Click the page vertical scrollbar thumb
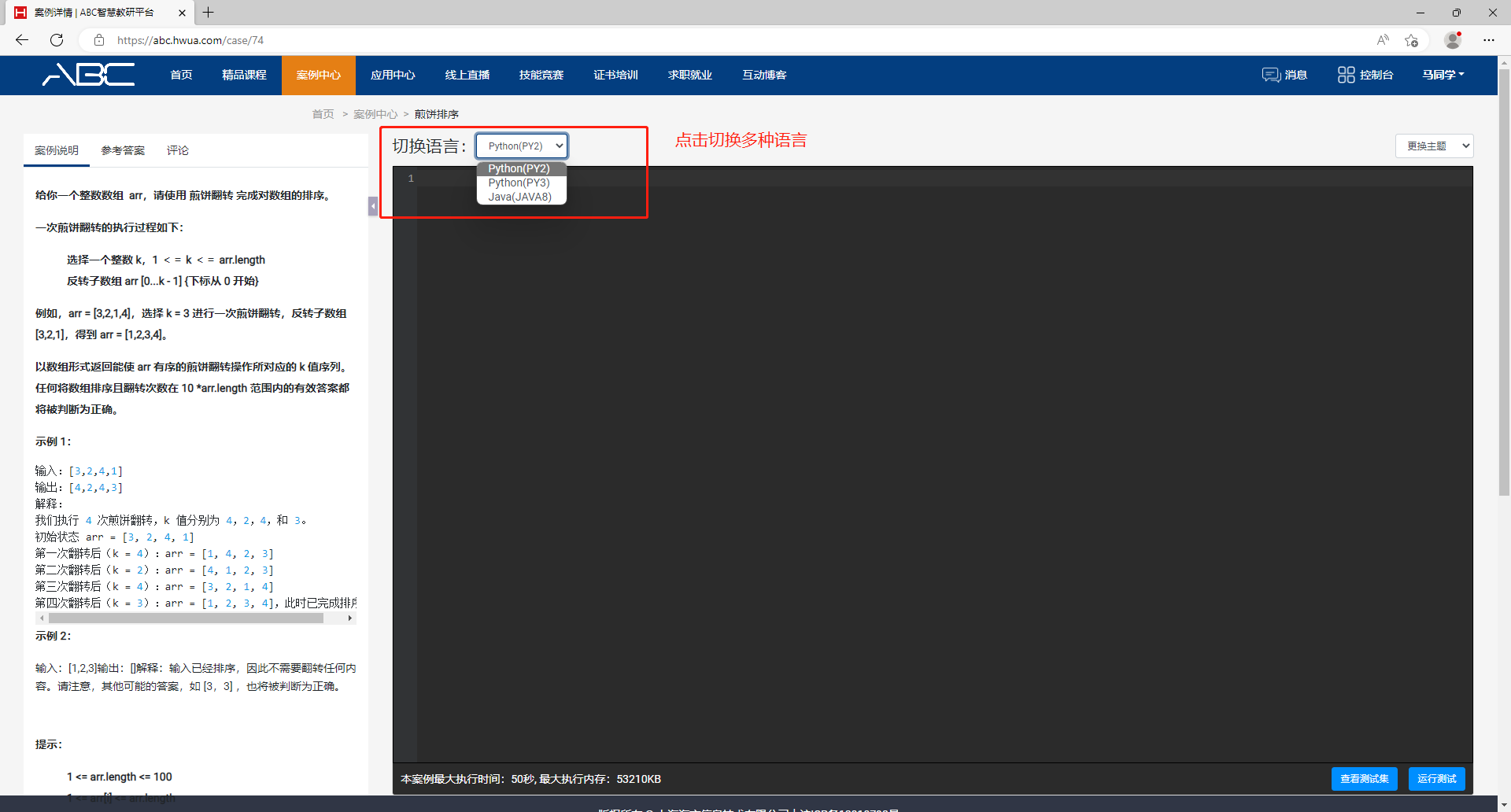This screenshot has width=1511, height=812. point(1504,283)
